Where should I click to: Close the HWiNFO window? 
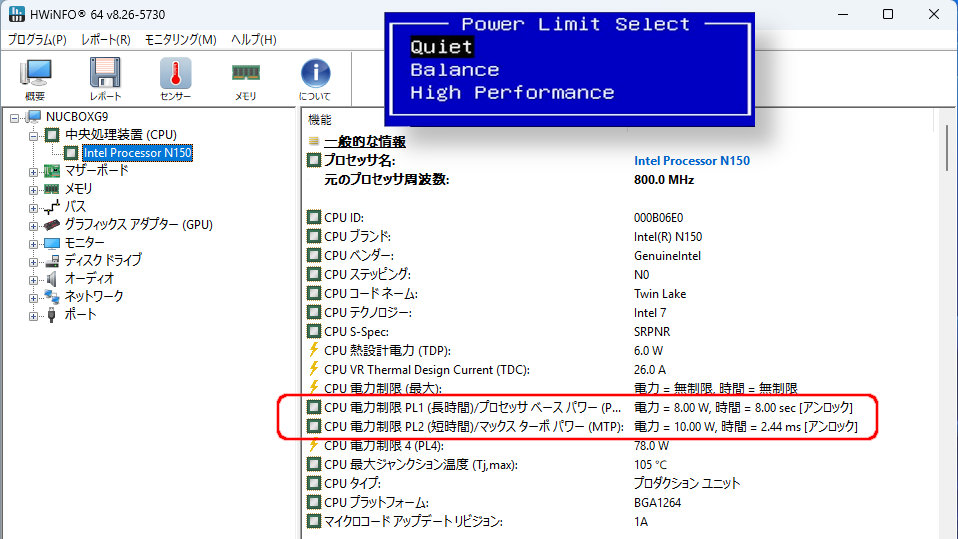click(x=934, y=14)
